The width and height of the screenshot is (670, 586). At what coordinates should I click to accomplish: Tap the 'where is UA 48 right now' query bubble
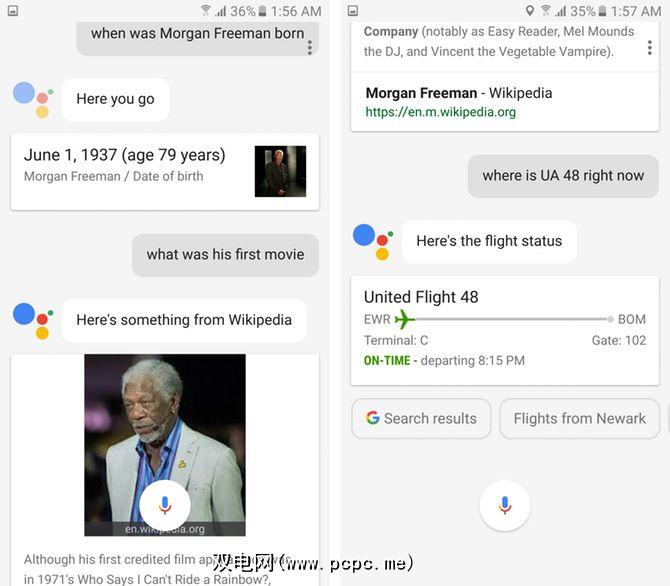(563, 176)
